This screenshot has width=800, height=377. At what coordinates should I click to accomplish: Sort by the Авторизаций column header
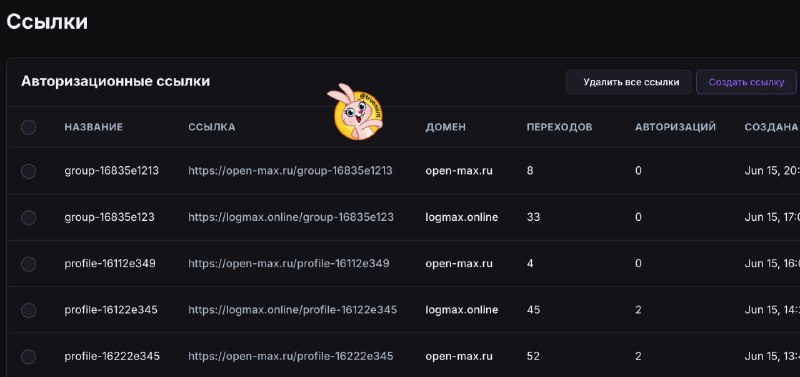[x=676, y=127]
